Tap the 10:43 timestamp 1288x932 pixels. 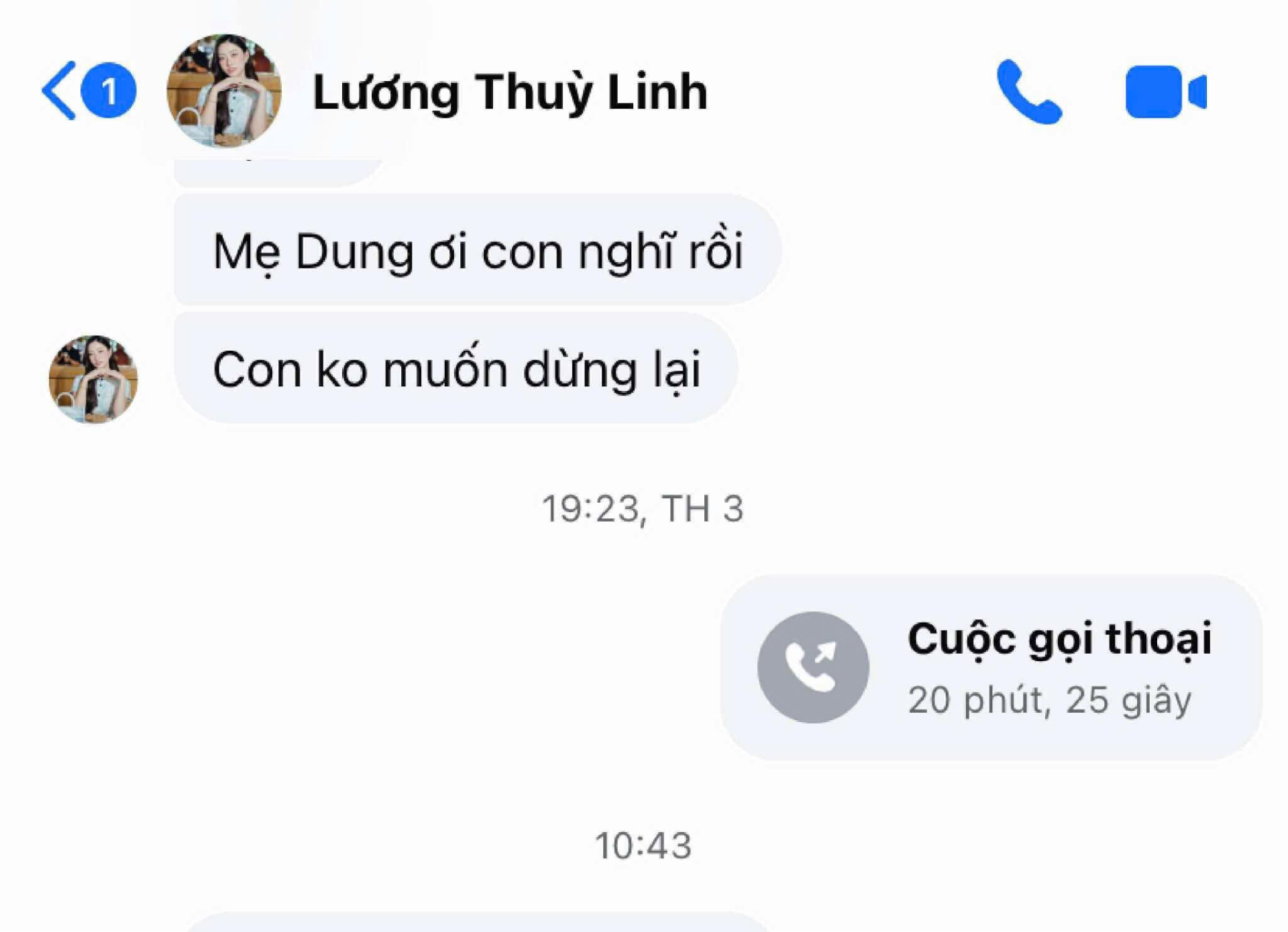point(643,846)
